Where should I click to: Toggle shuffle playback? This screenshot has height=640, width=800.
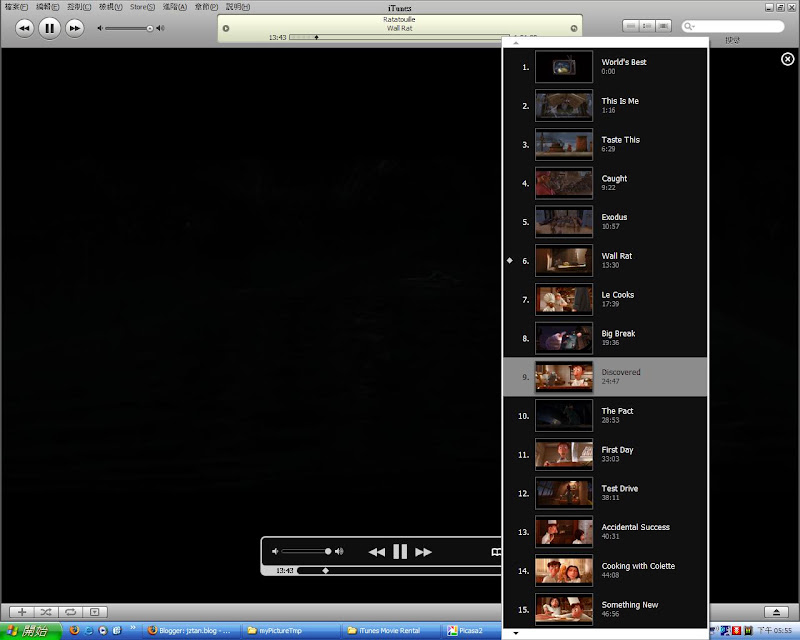point(46,611)
